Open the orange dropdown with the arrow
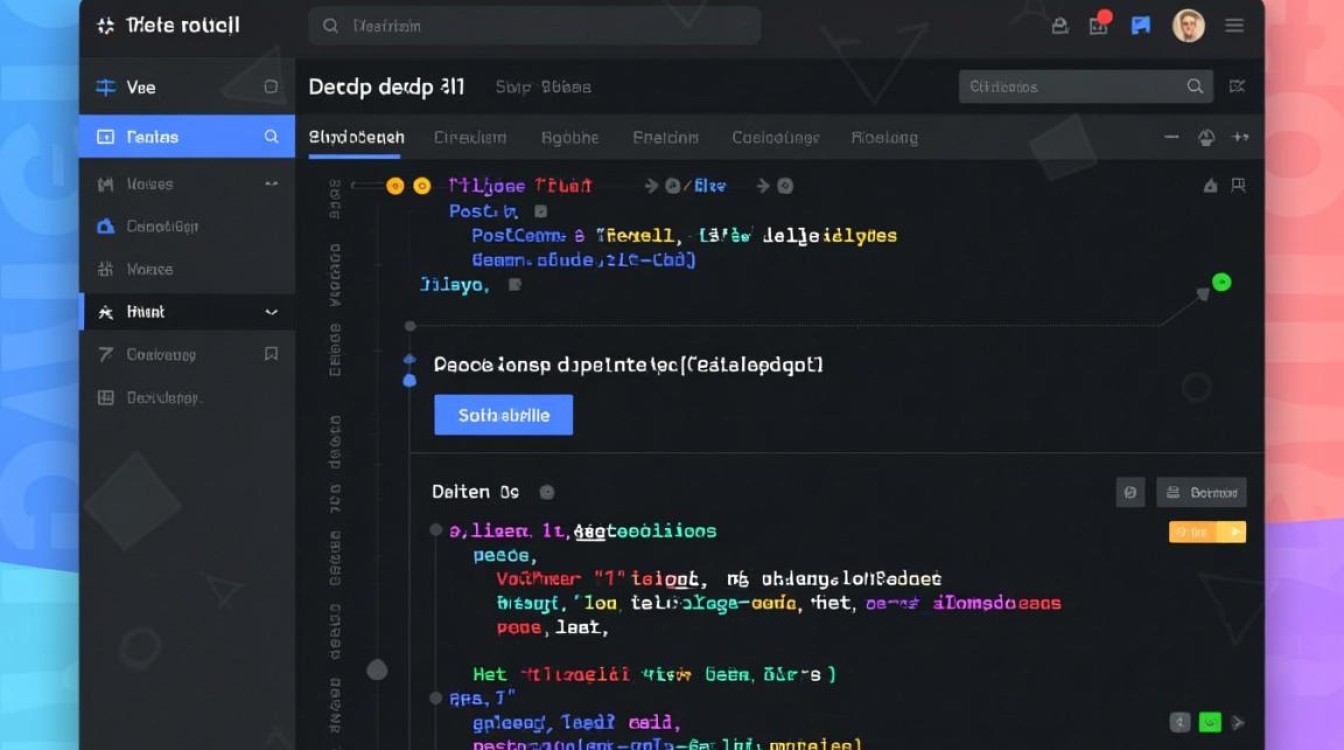This screenshot has width=1344, height=750. pos(1207,532)
